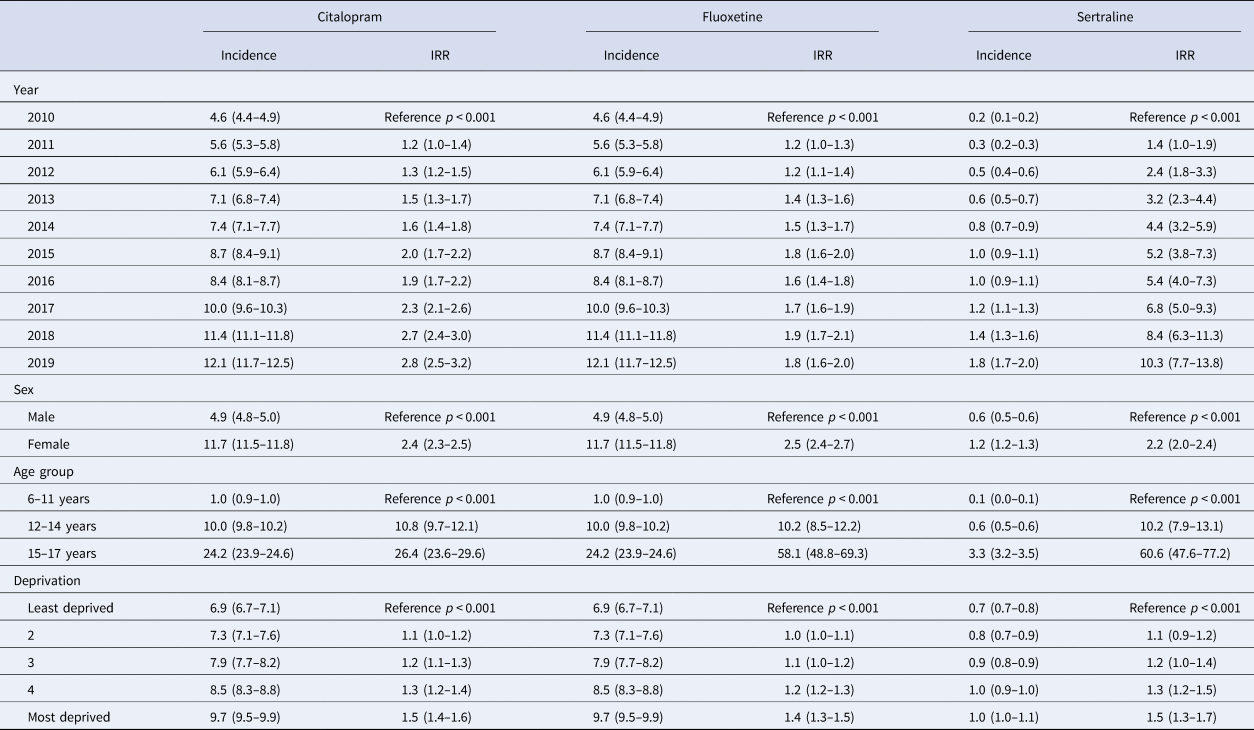Screen dimensions: 1254x730
Task: Select the Male row label
Action: click(43, 416)
